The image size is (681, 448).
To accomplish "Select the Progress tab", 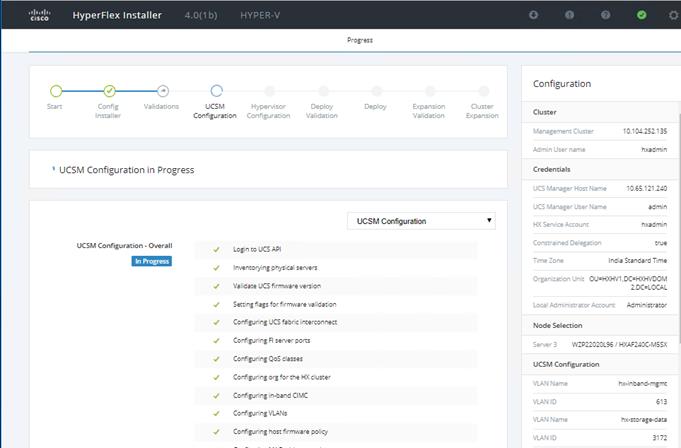I will pyautogui.click(x=360, y=40).
